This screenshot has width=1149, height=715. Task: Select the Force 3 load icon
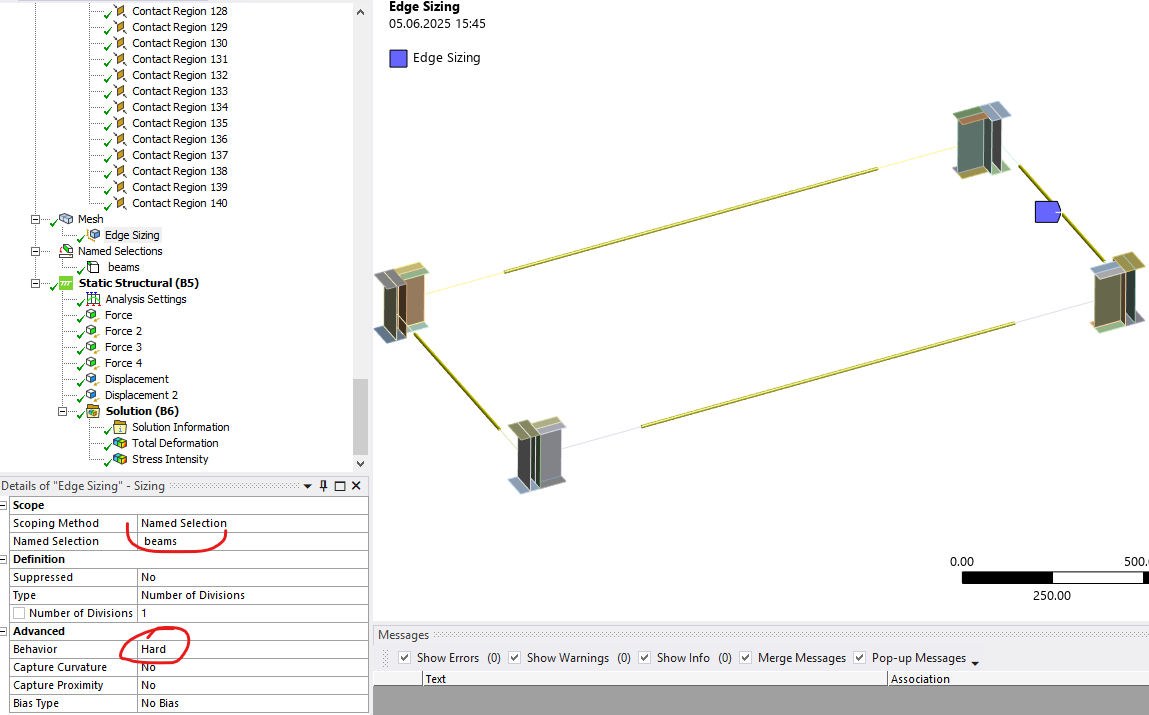coord(92,347)
